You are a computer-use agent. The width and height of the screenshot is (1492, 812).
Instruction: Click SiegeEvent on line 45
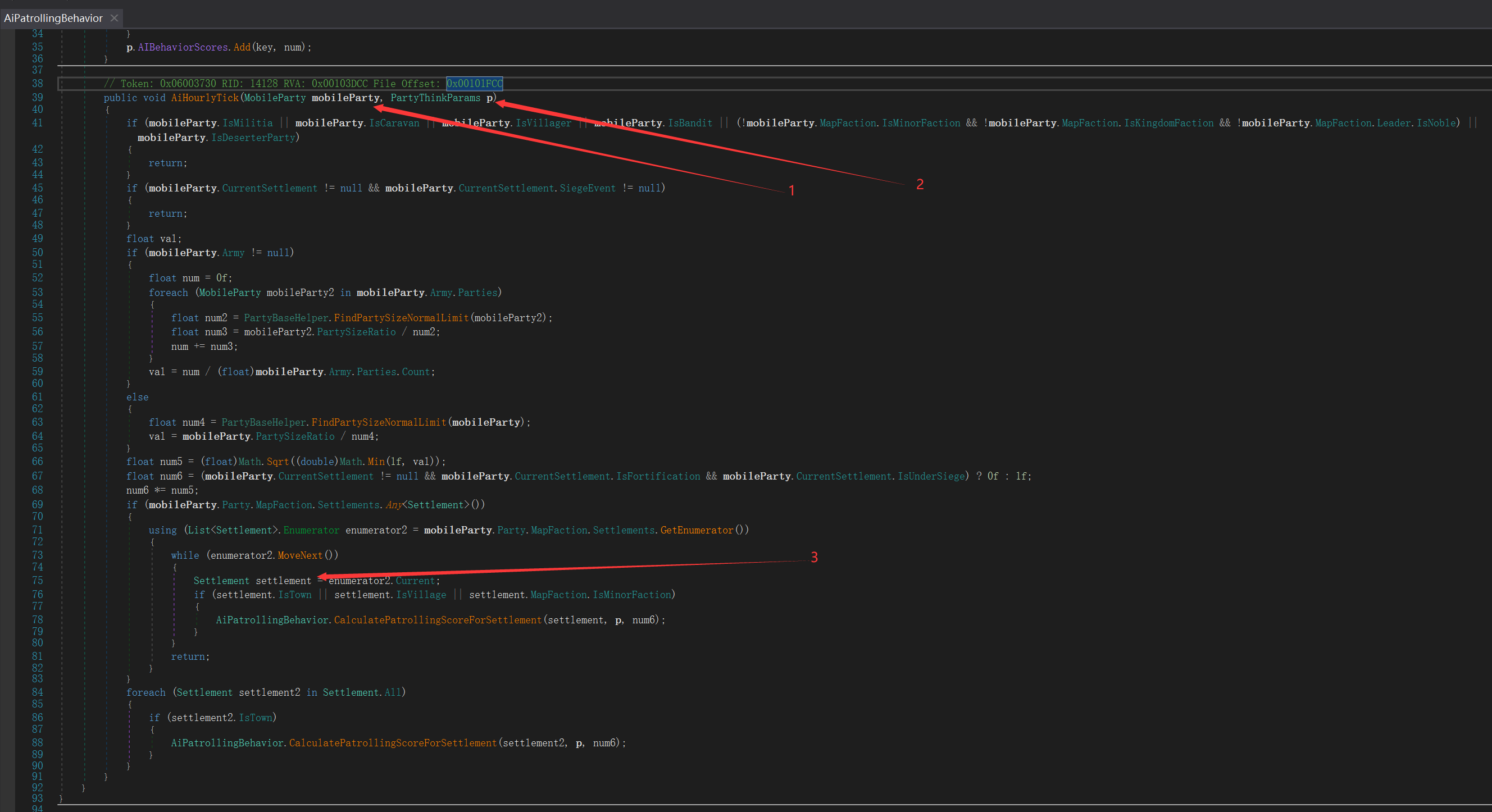[587, 188]
